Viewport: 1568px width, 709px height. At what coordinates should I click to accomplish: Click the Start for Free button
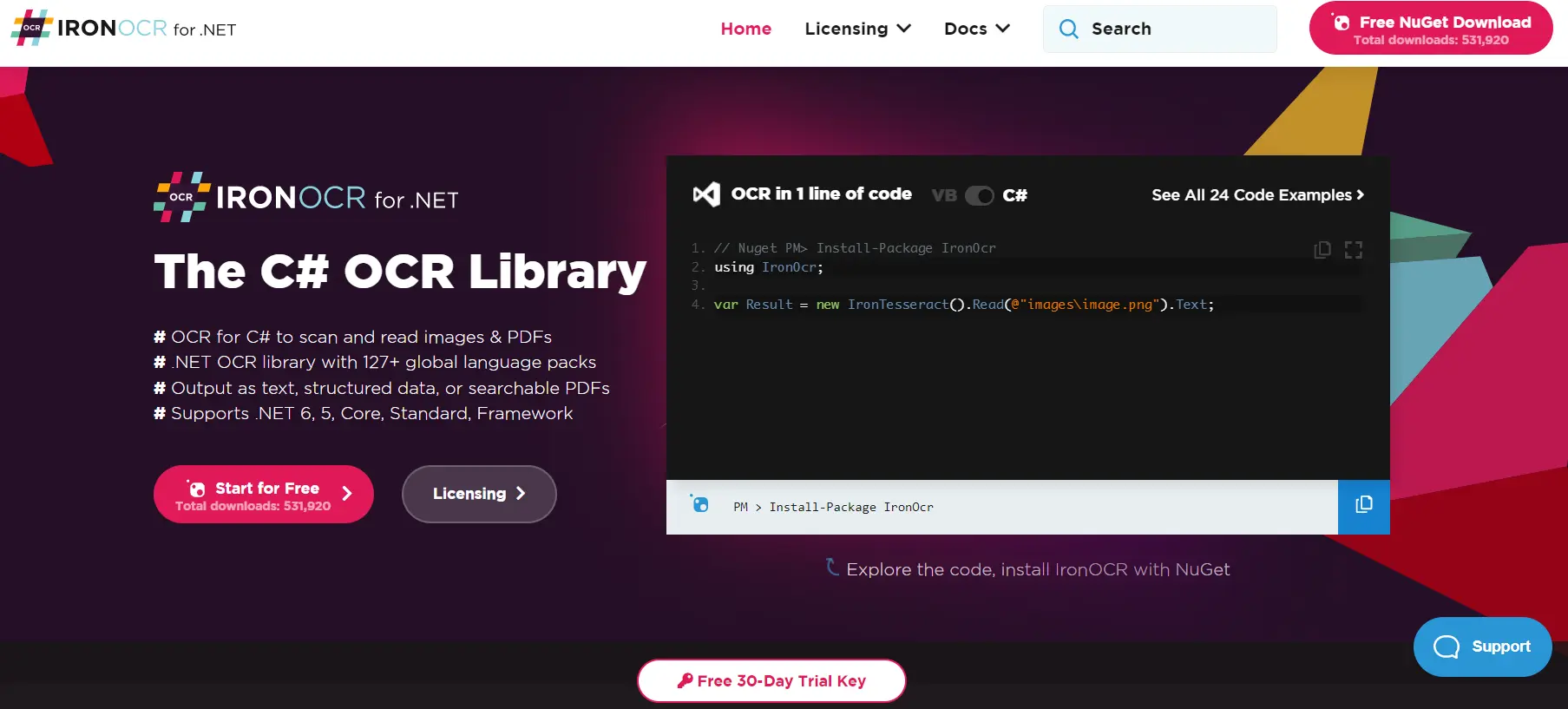coord(264,495)
